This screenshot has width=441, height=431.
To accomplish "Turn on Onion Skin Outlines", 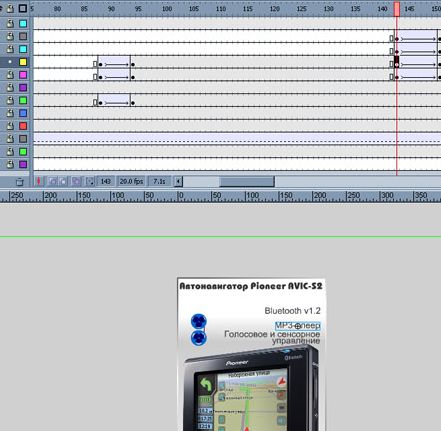I will 64,181.
